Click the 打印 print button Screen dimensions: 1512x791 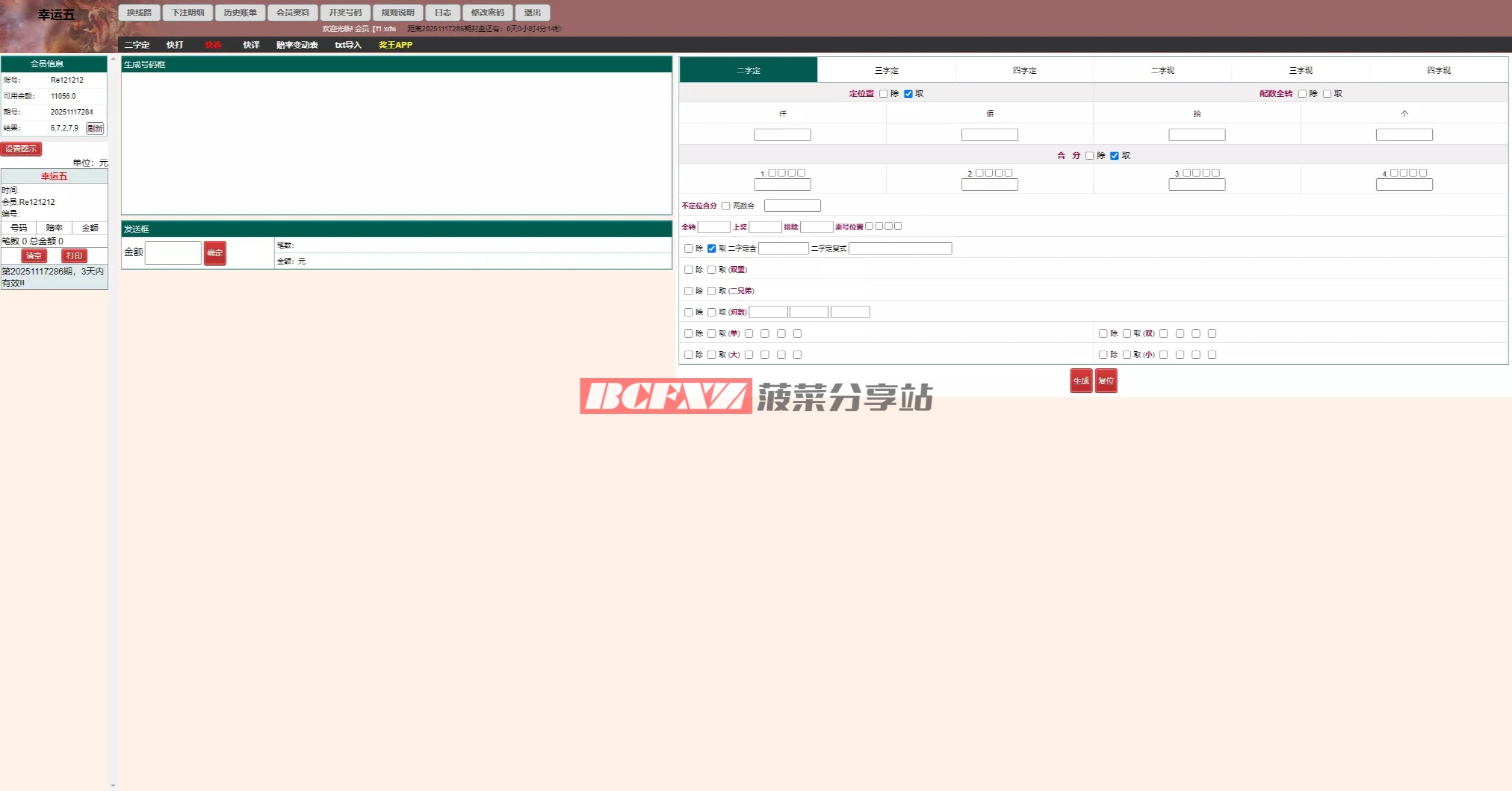coord(74,256)
